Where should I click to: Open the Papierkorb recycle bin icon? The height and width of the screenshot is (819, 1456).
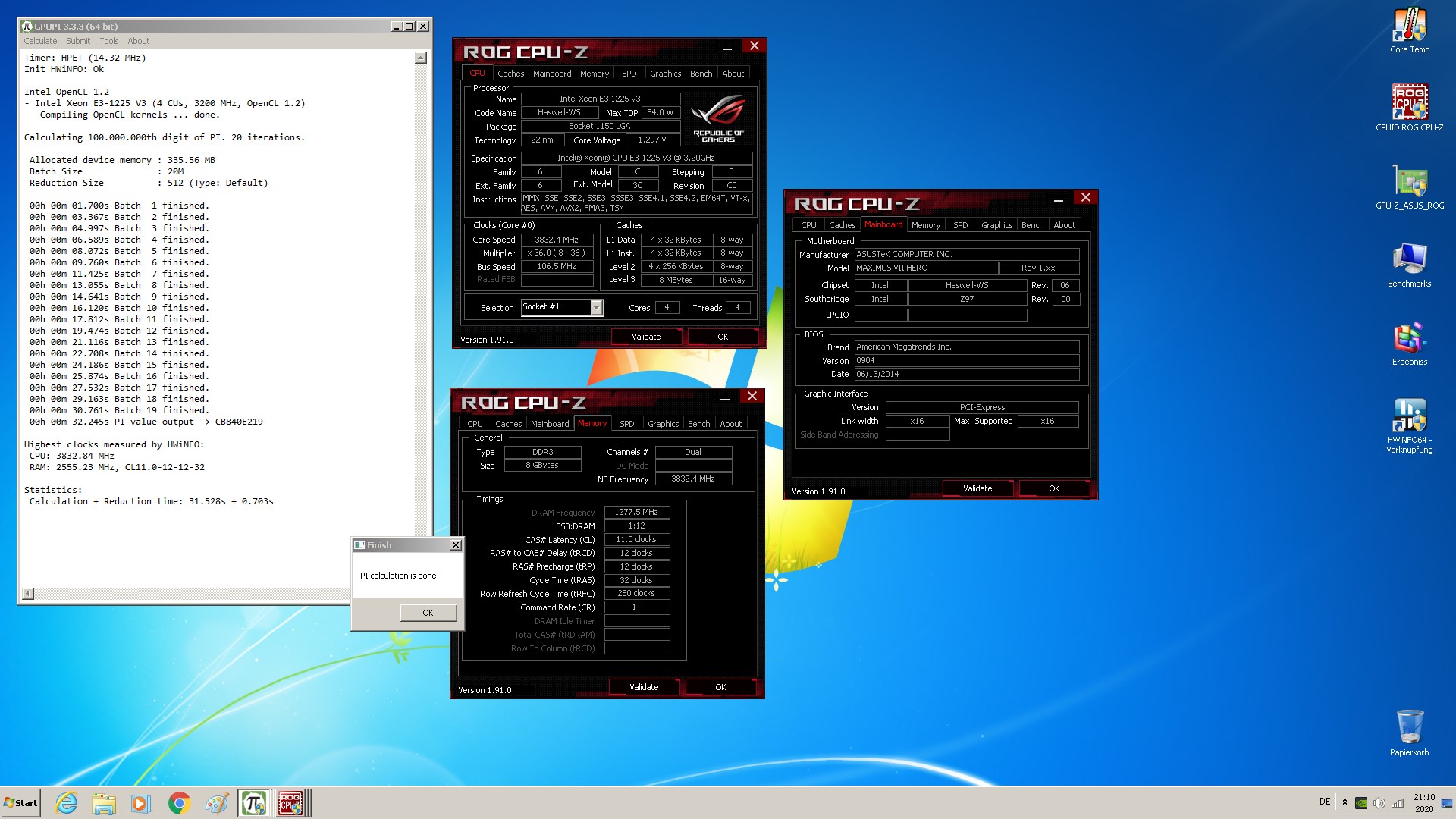[x=1409, y=733]
